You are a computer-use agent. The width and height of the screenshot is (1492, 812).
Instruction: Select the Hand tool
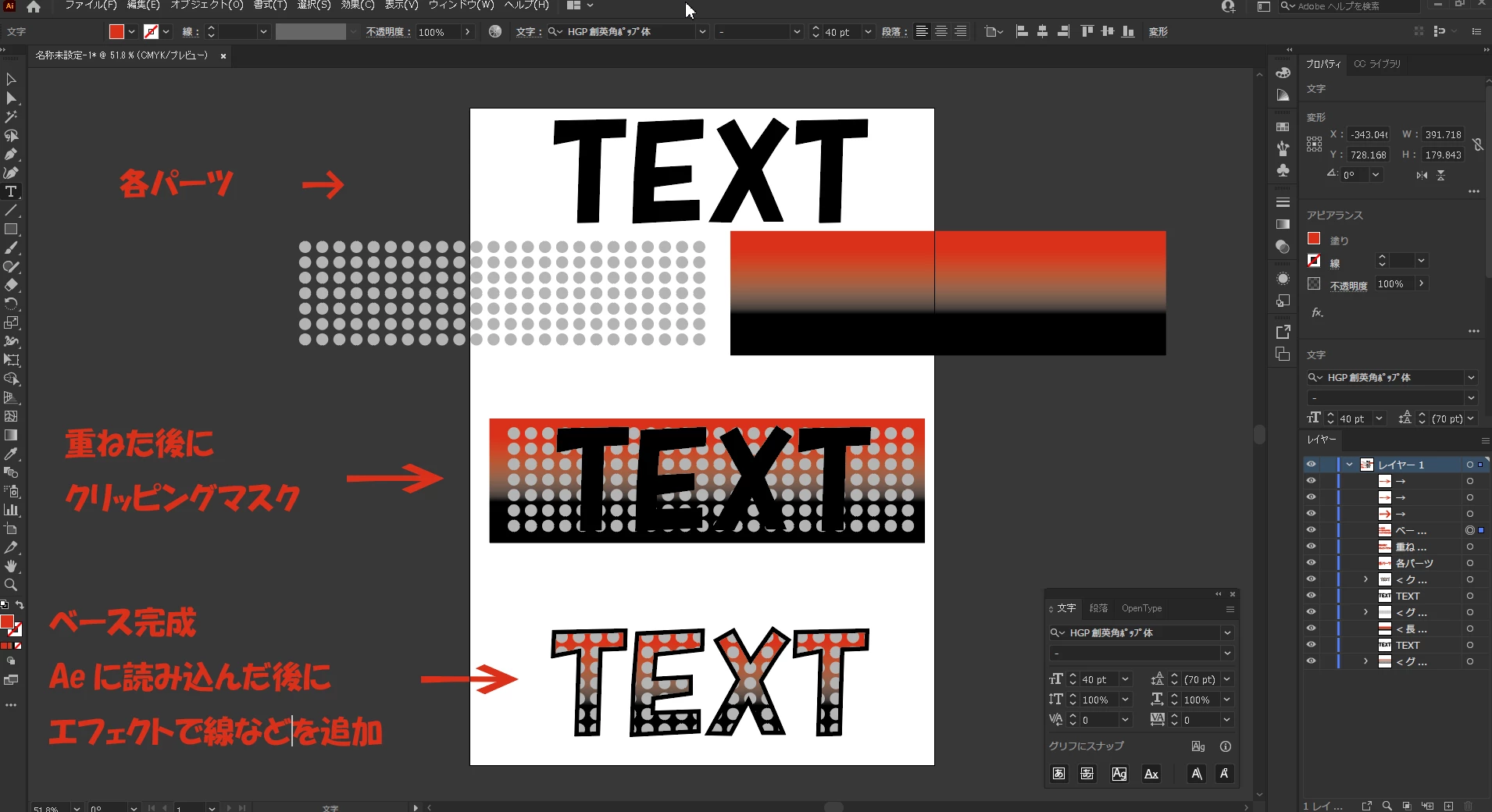click(x=11, y=567)
